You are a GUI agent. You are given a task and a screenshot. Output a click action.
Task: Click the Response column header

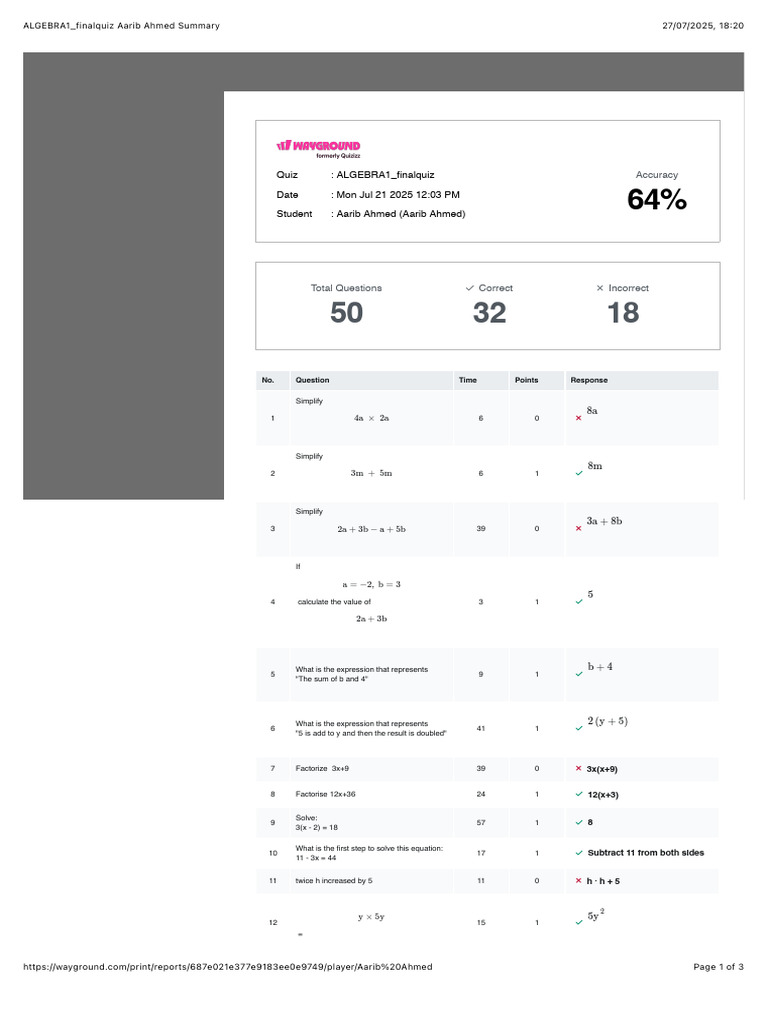pos(589,380)
